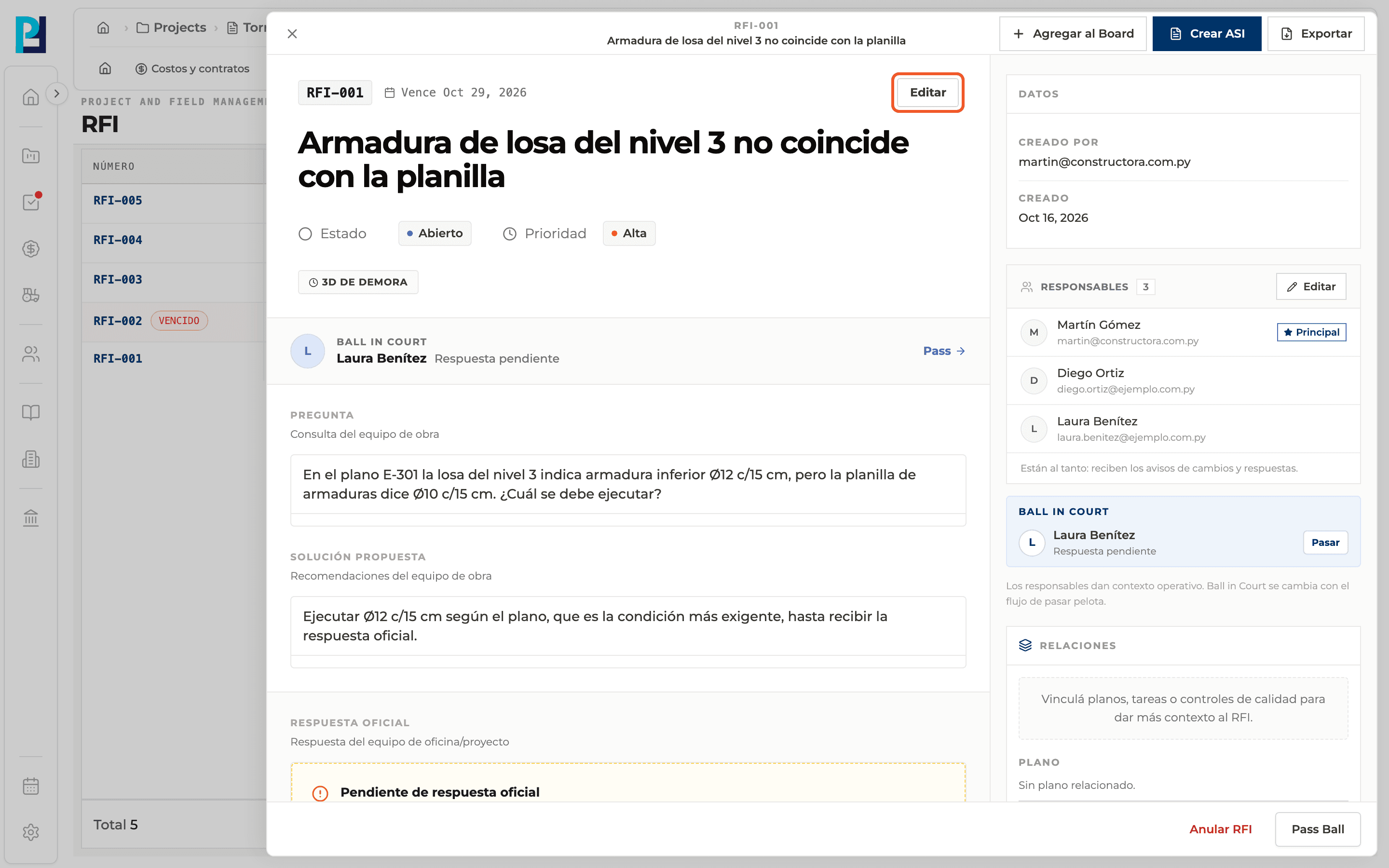Open the settings gear sidebar icon
1389x868 pixels.
click(x=31, y=832)
